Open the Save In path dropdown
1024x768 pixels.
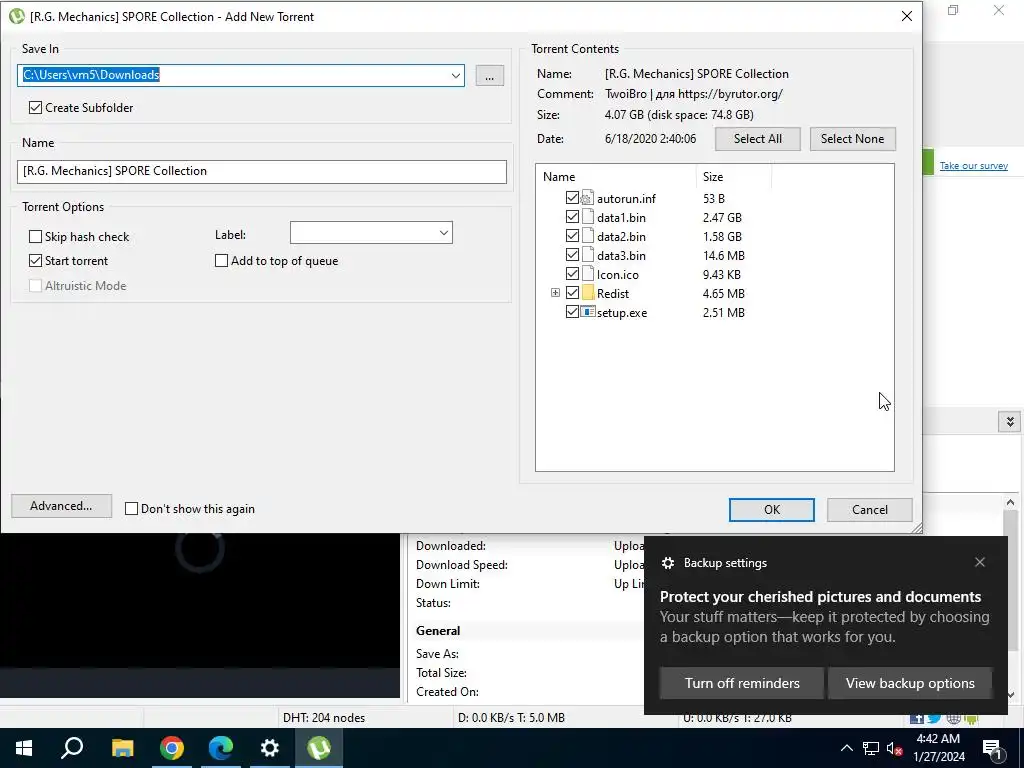click(455, 75)
